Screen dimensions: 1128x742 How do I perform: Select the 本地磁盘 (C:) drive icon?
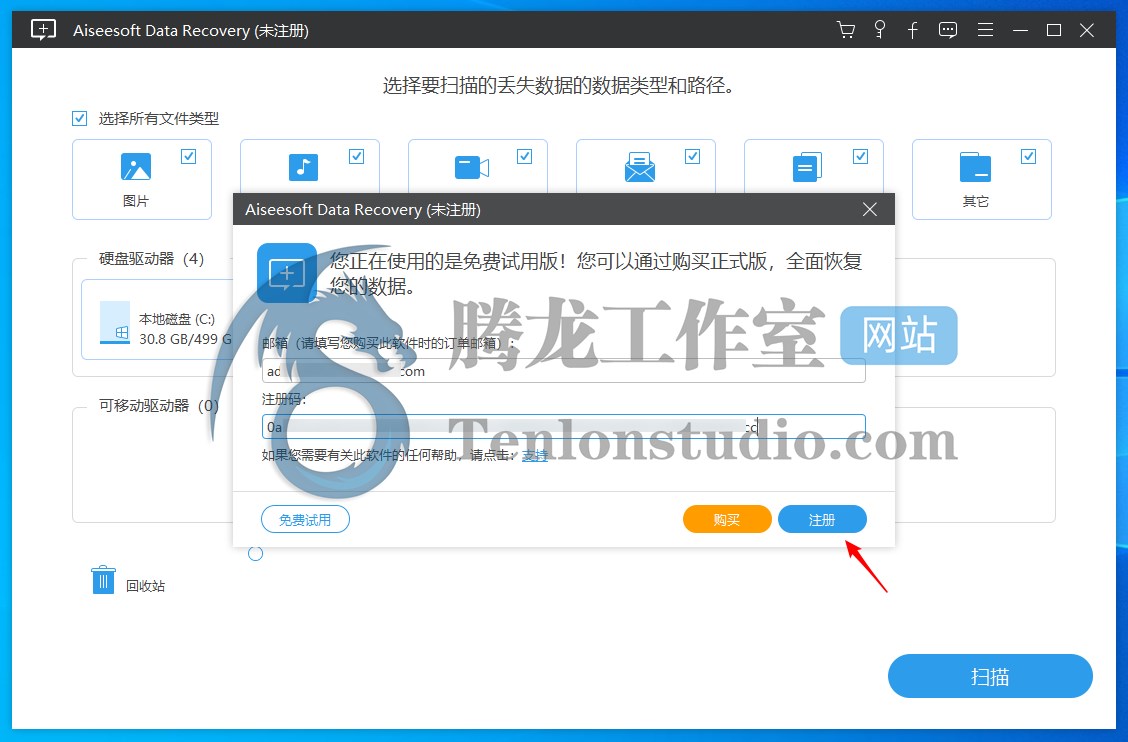[x=115, y=323]
